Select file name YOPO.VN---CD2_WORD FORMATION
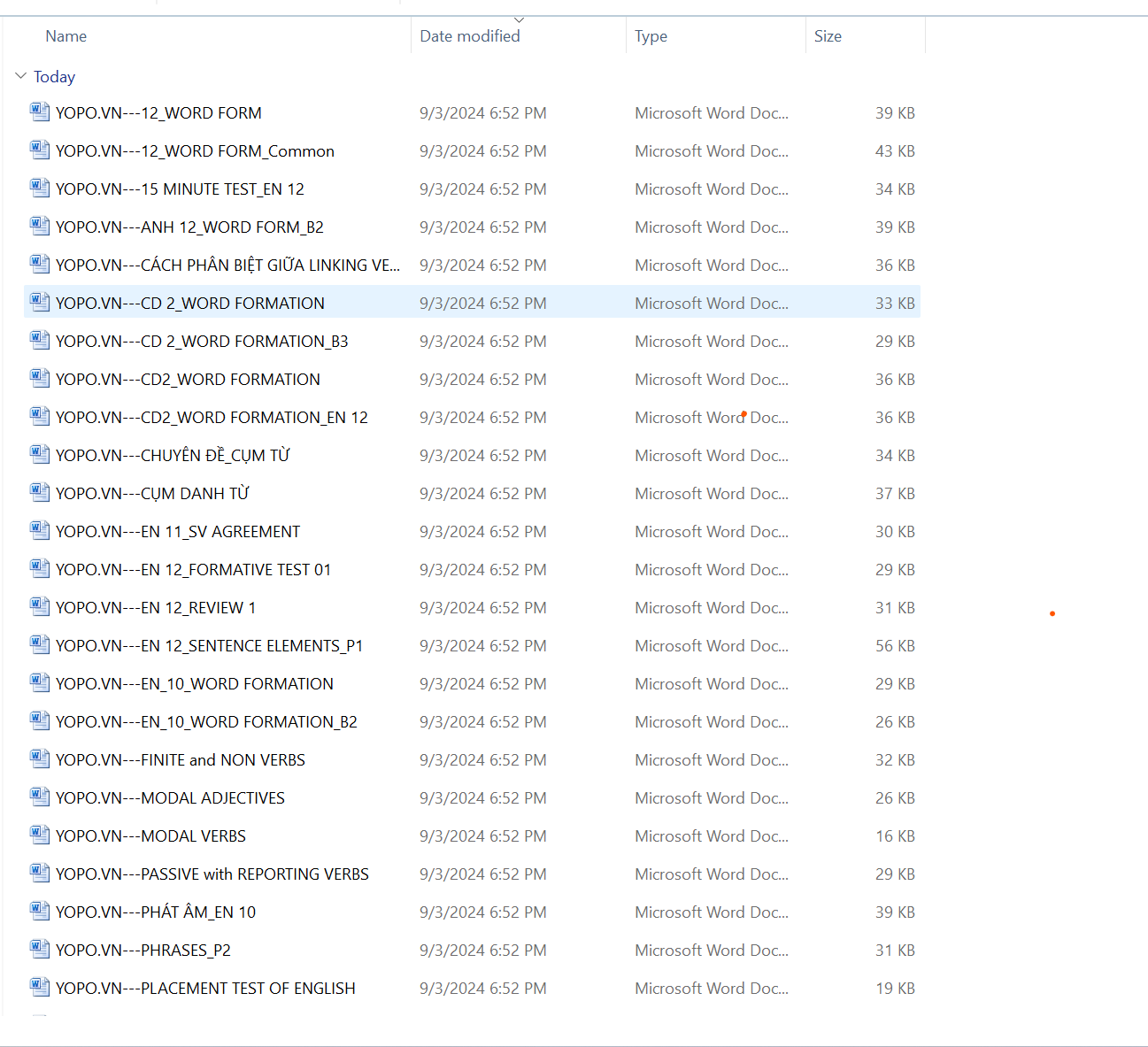 click(x=188, y=380)
